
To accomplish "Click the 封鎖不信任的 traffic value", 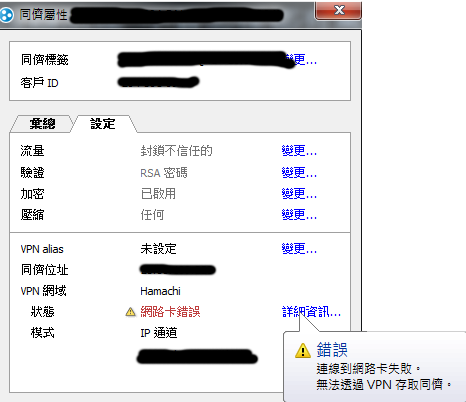I will click(176, 151).
